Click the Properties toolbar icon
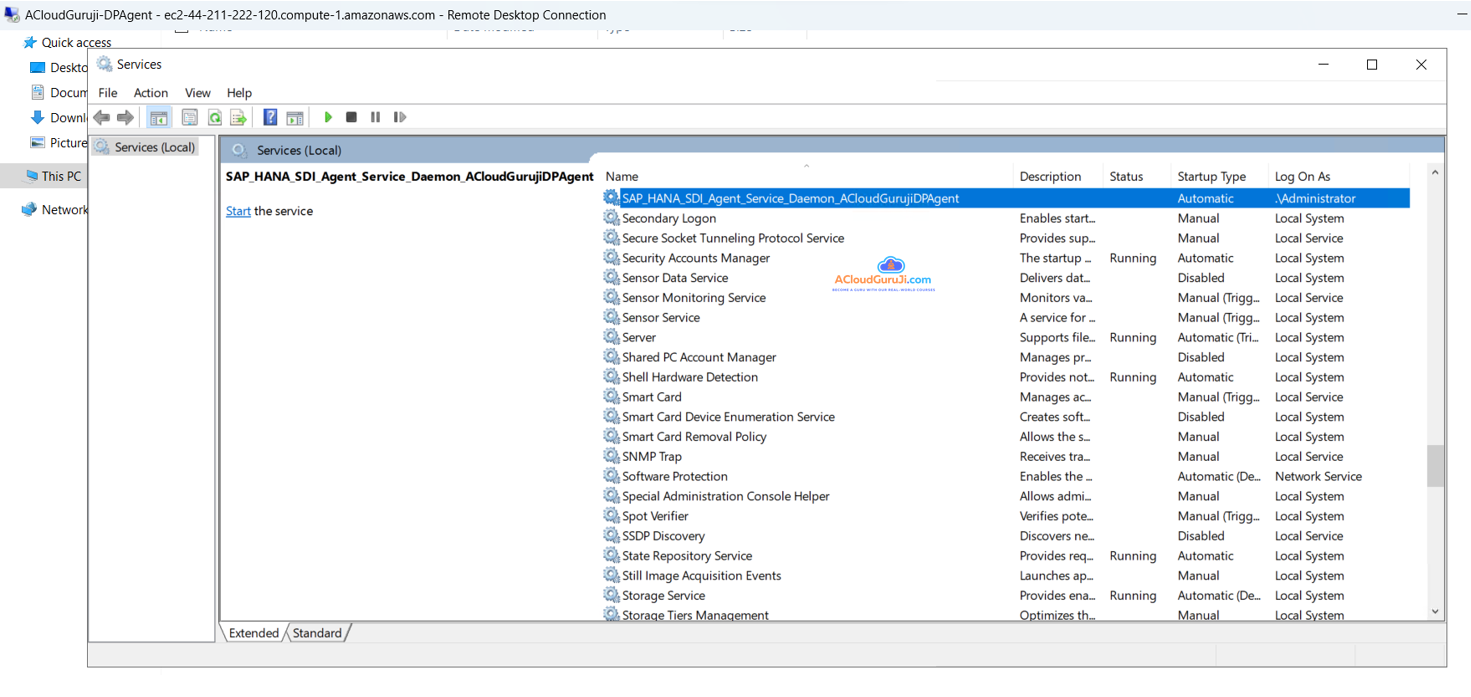The height and width of the screenshot is (697, 1471). click(189, 118)
